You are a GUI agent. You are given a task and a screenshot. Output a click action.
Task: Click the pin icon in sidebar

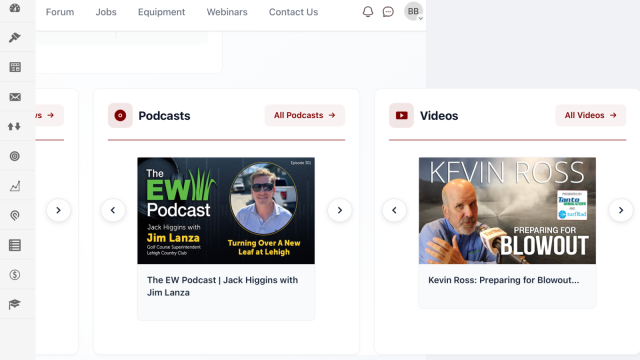click(x=15, y=38)
